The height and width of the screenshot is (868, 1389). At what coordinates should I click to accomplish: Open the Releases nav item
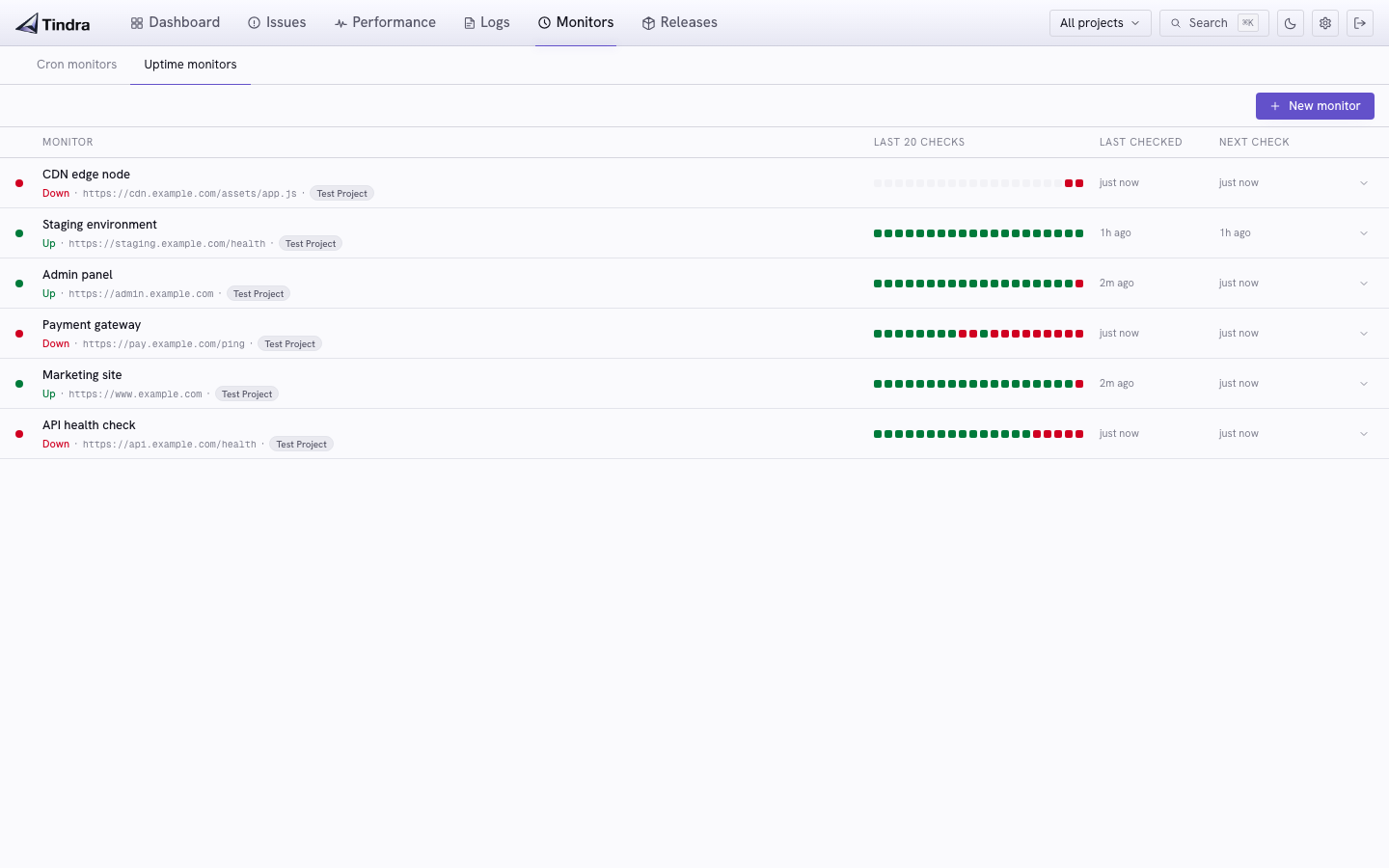coord(680,22)
